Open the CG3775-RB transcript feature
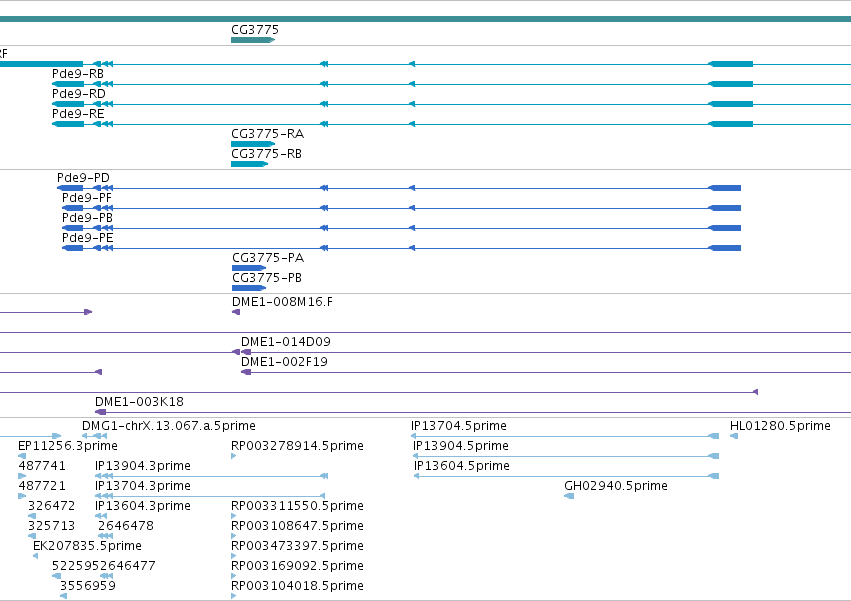The height and width of the screenshot is (601, 851). (x=250, y=164)
